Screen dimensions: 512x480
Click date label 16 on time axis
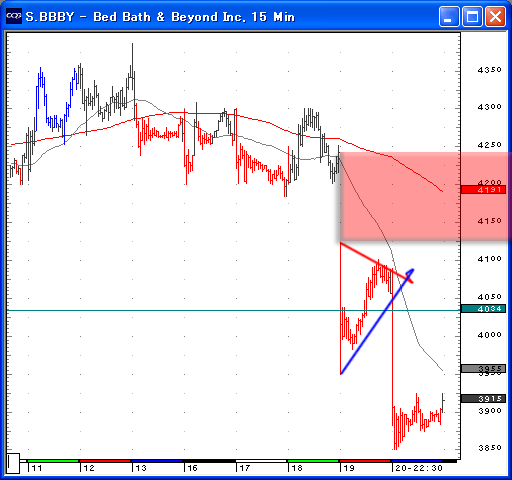click(x=192, y=468)
